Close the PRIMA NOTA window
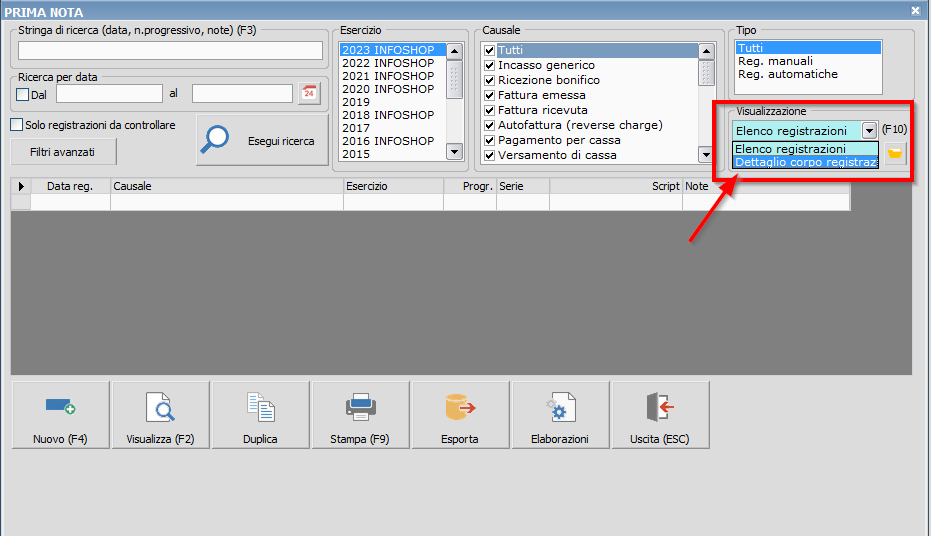Screen dimensions: 931x536 tap(915, 11)
